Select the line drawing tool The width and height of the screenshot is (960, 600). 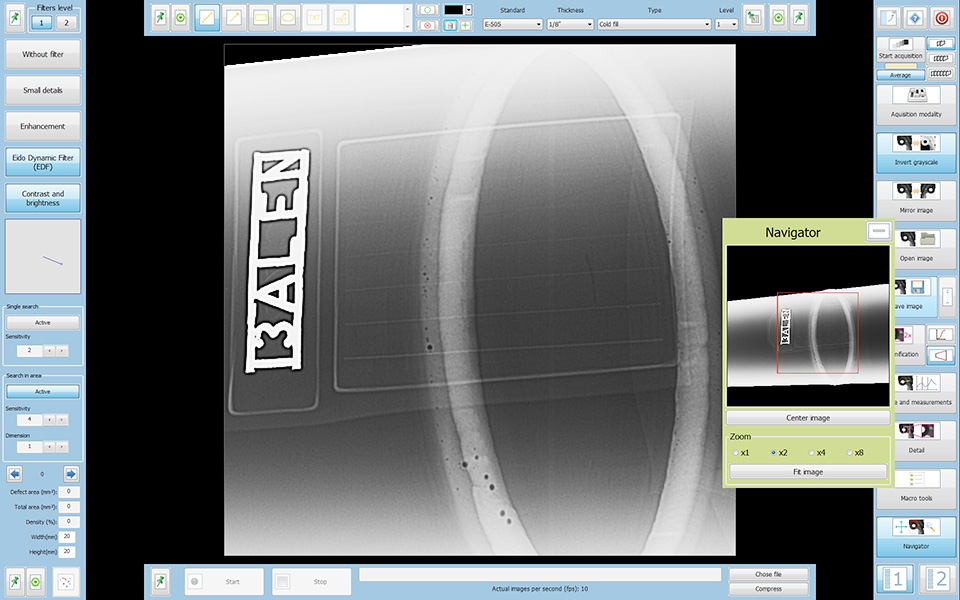pos(207,18)
